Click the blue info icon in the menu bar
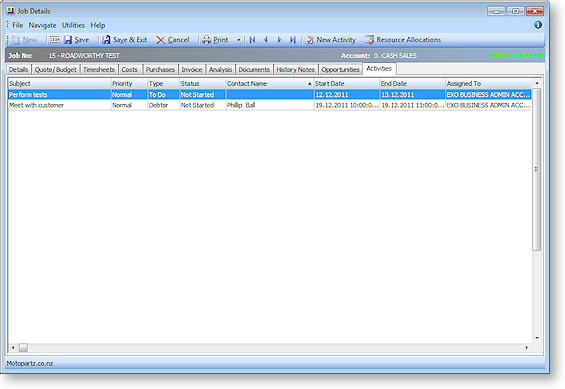The width and height of the screenshot is (565, 389). [x=538, y=25]
